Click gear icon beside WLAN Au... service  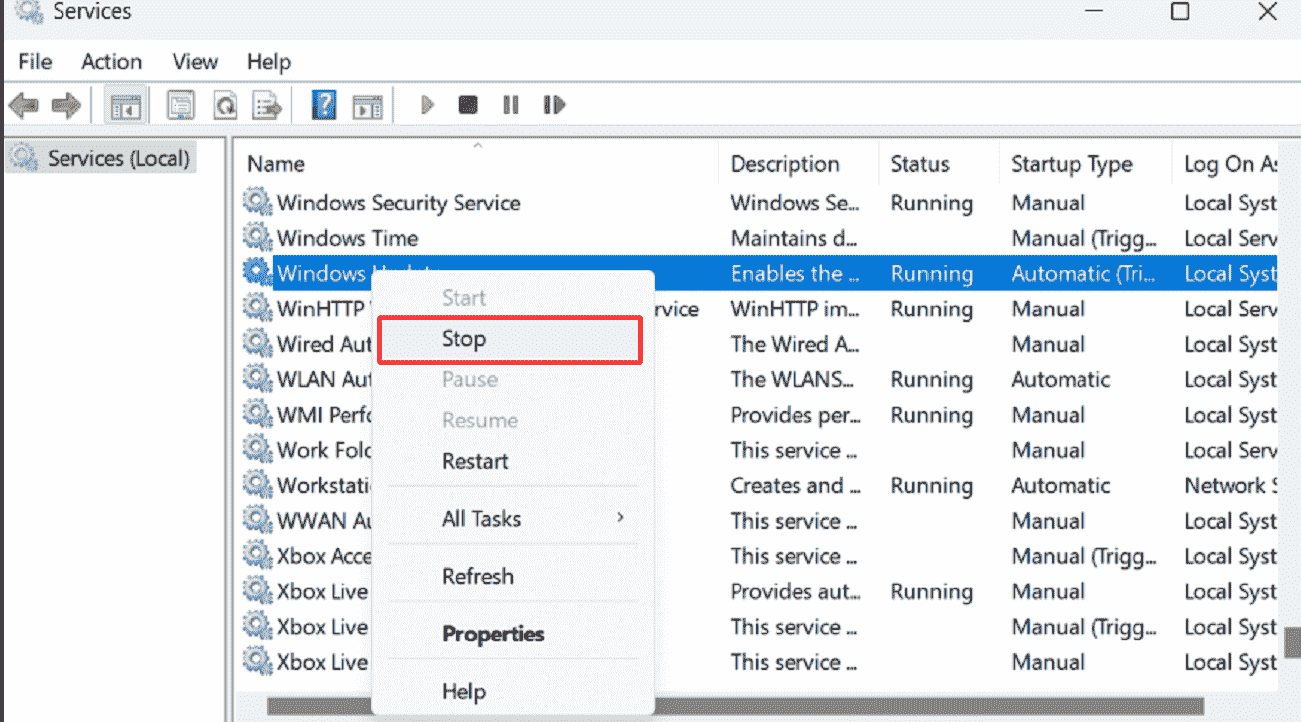[258, 379]
